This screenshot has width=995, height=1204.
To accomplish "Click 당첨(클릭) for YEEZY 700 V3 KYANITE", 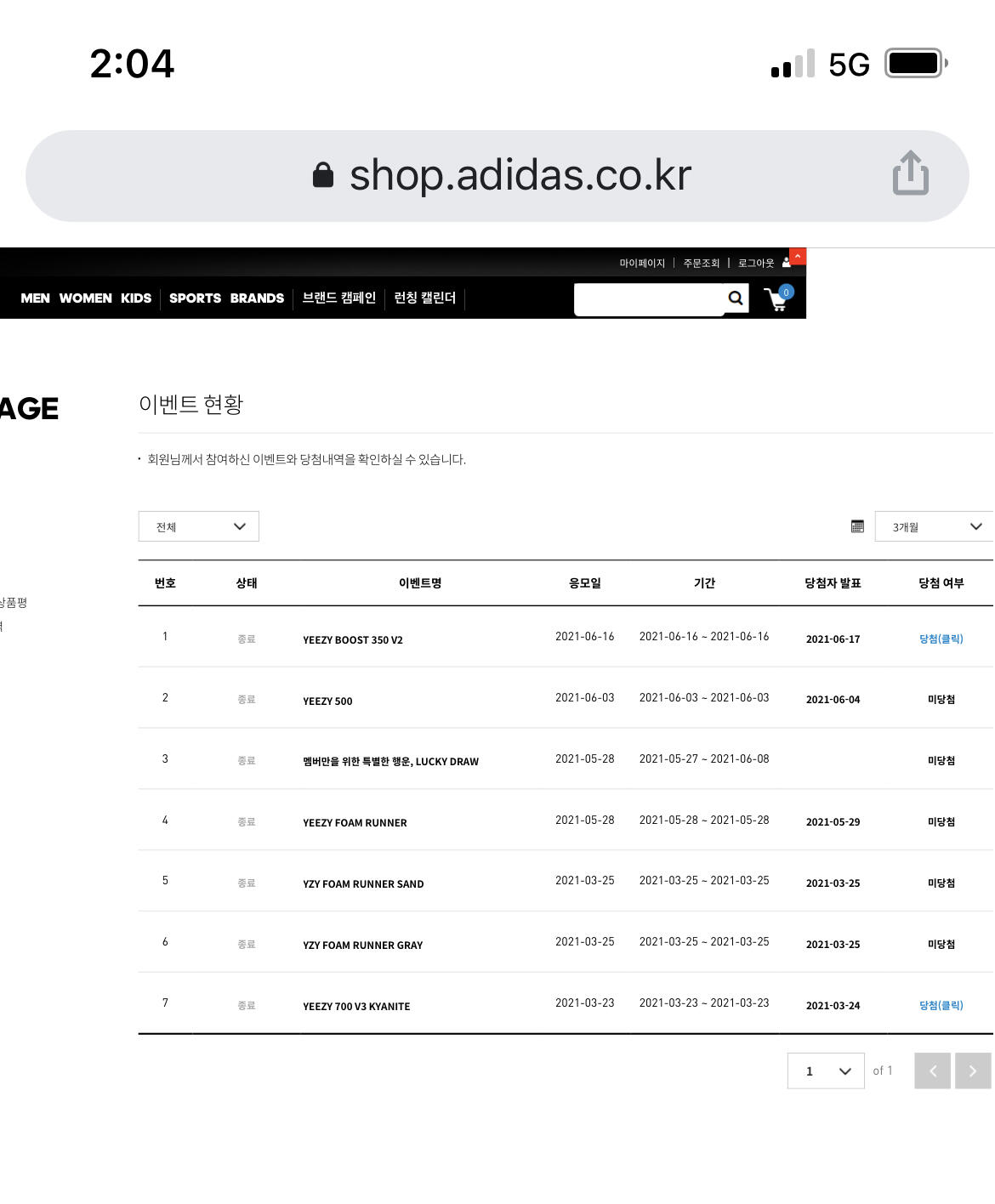I will (941, 1005).
